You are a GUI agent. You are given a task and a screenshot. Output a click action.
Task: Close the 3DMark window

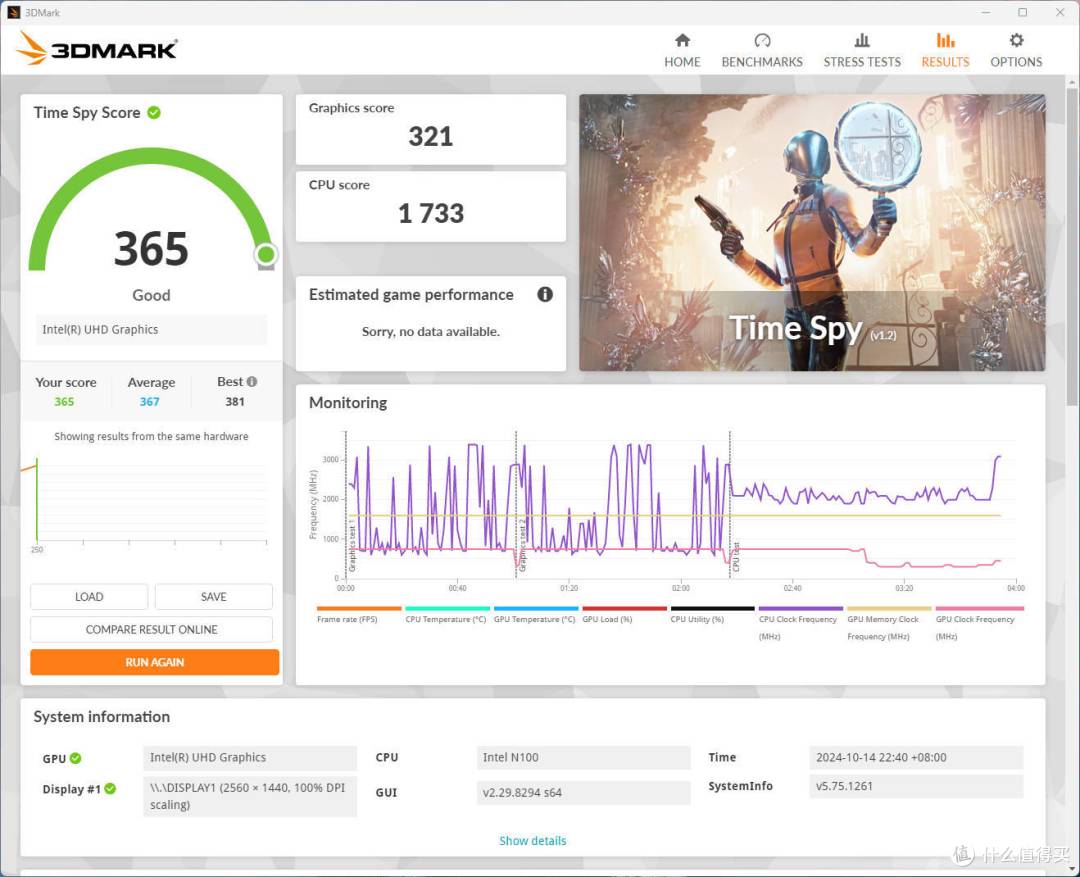point(1060,12)
